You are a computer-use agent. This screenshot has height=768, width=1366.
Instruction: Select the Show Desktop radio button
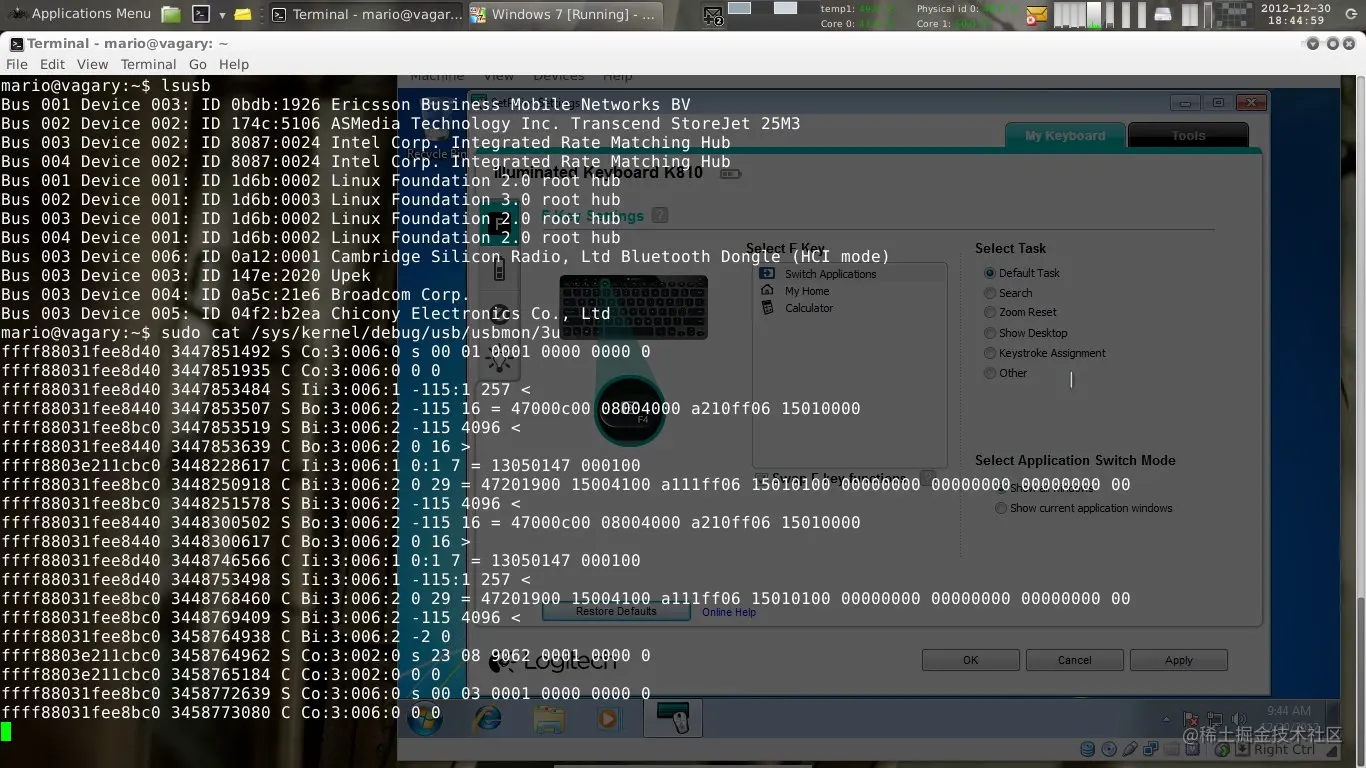coord(990,333)
